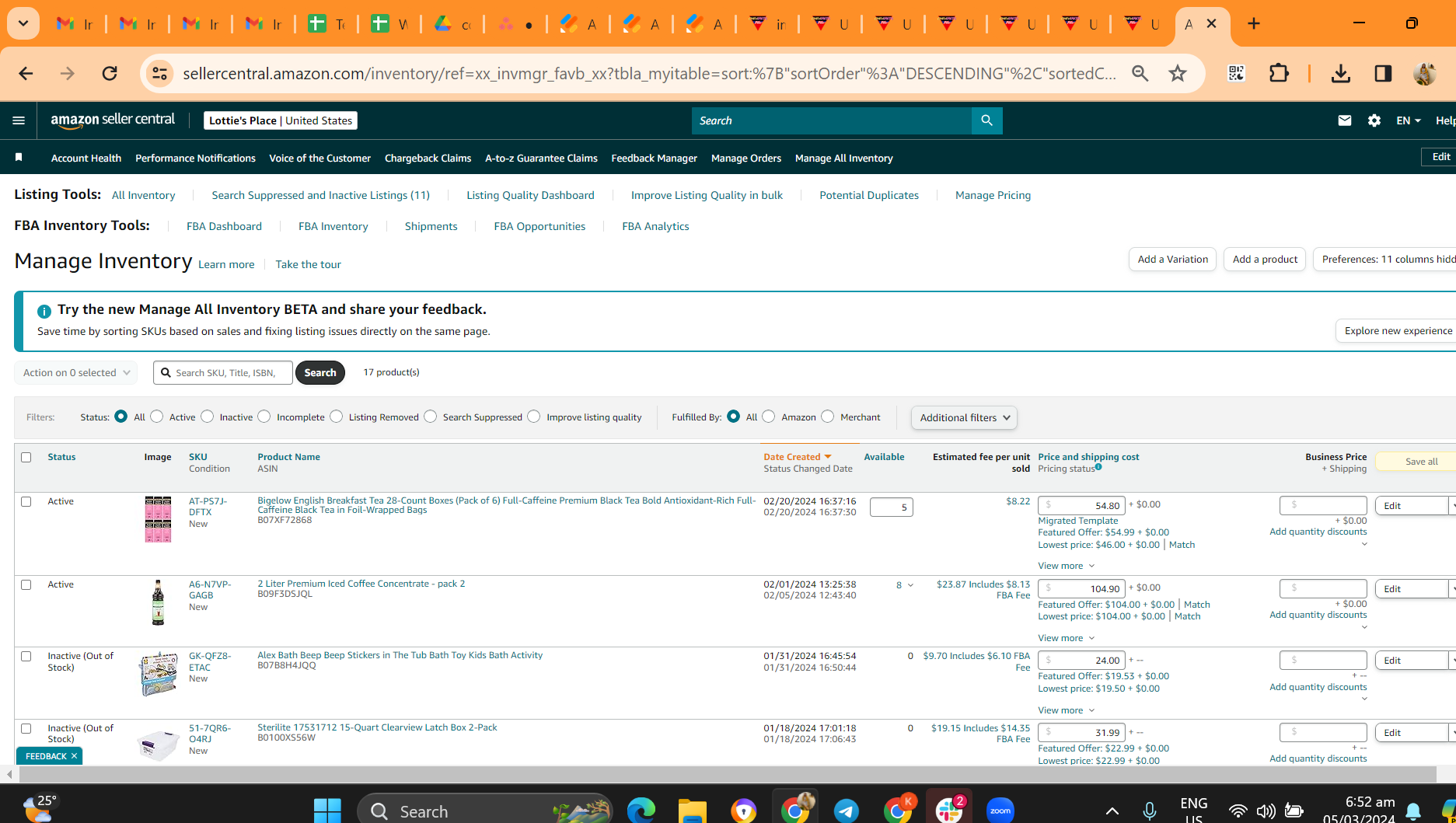Bookmark this page with star icon

(x=1178, y=73)
